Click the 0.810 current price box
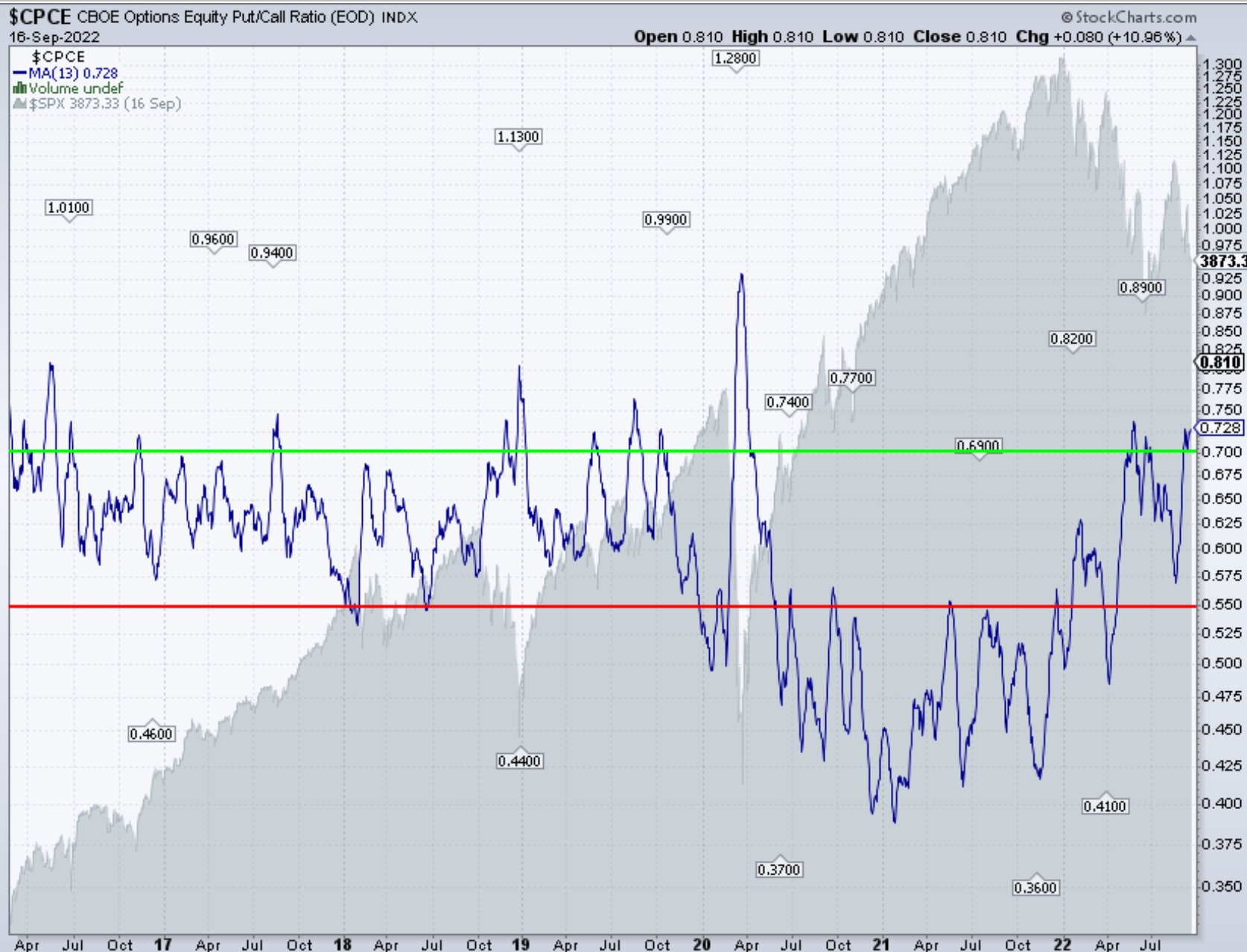Viewport: 1247px width, 952px height. (1222, 361)
